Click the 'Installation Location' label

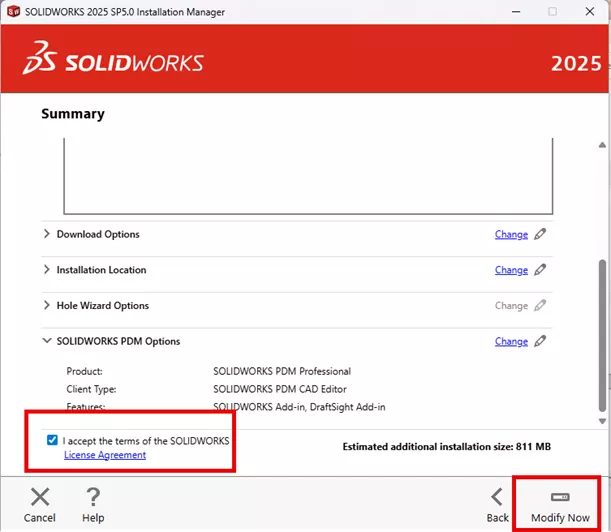(101, 270)
